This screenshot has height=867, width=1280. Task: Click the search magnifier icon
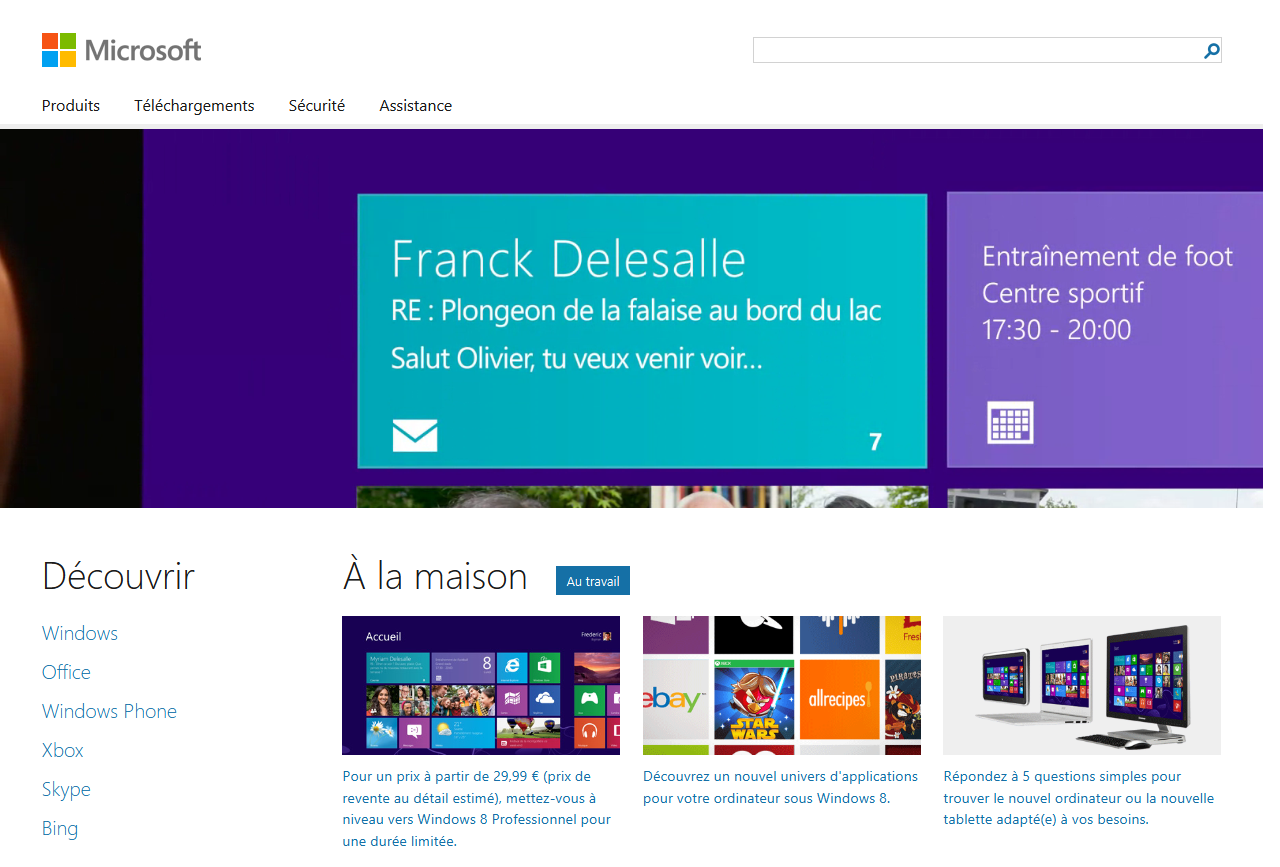tap(1211, 50)
